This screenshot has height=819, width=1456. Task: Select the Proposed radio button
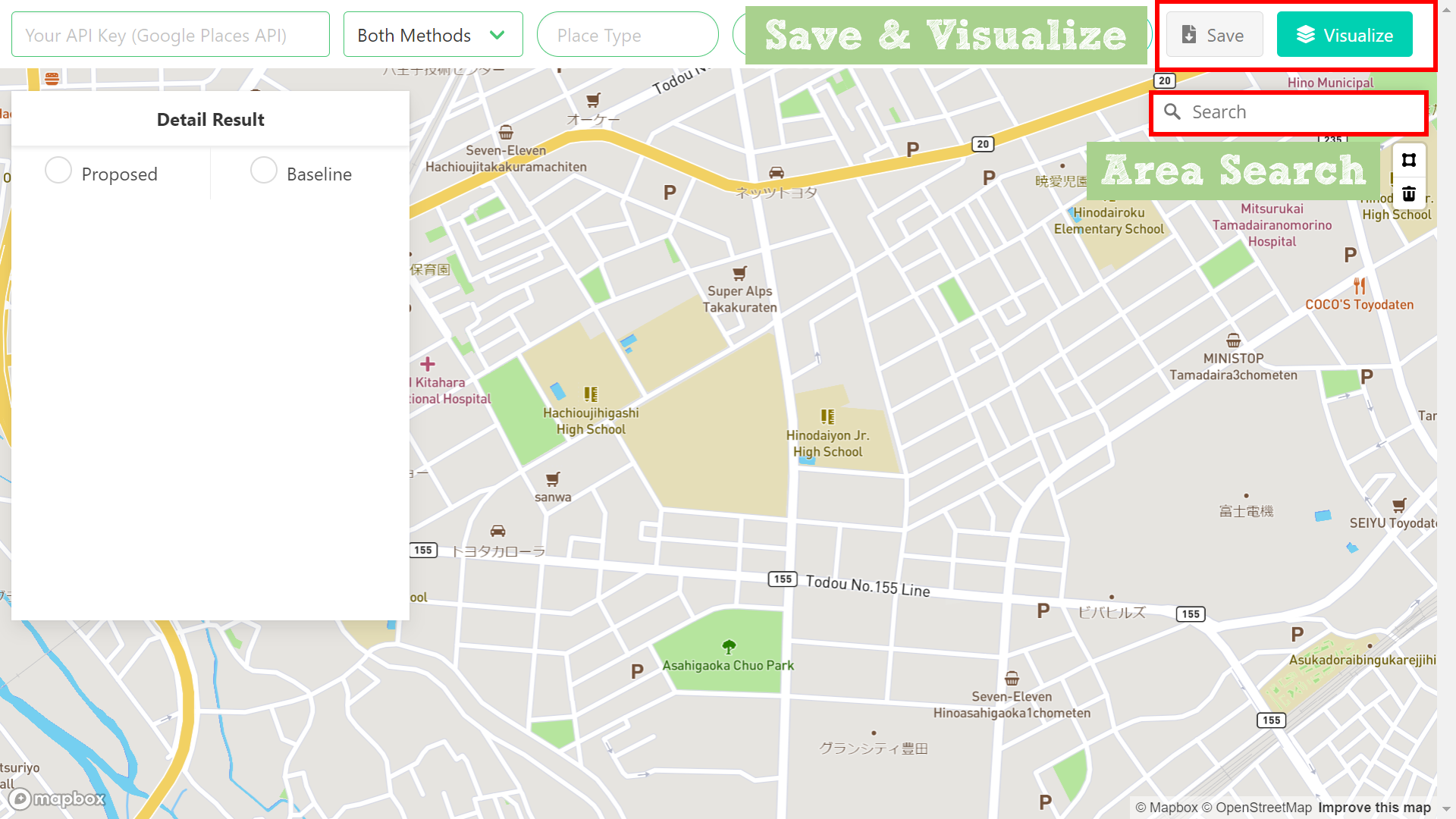pyautogui.click(x=58, y=171)
